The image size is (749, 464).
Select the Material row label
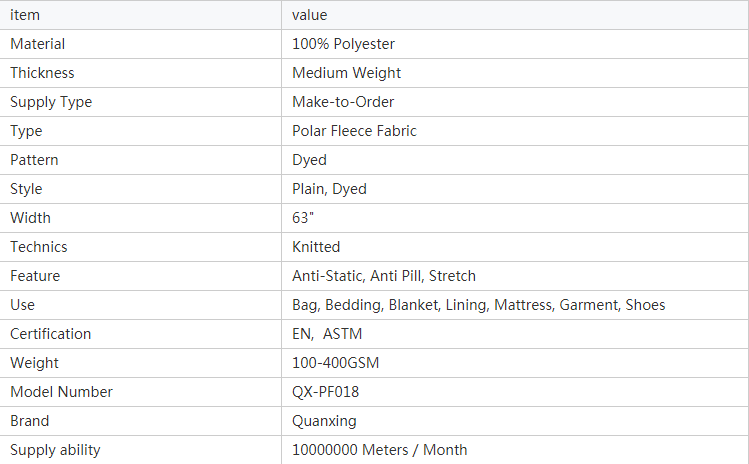click(37, 44)
